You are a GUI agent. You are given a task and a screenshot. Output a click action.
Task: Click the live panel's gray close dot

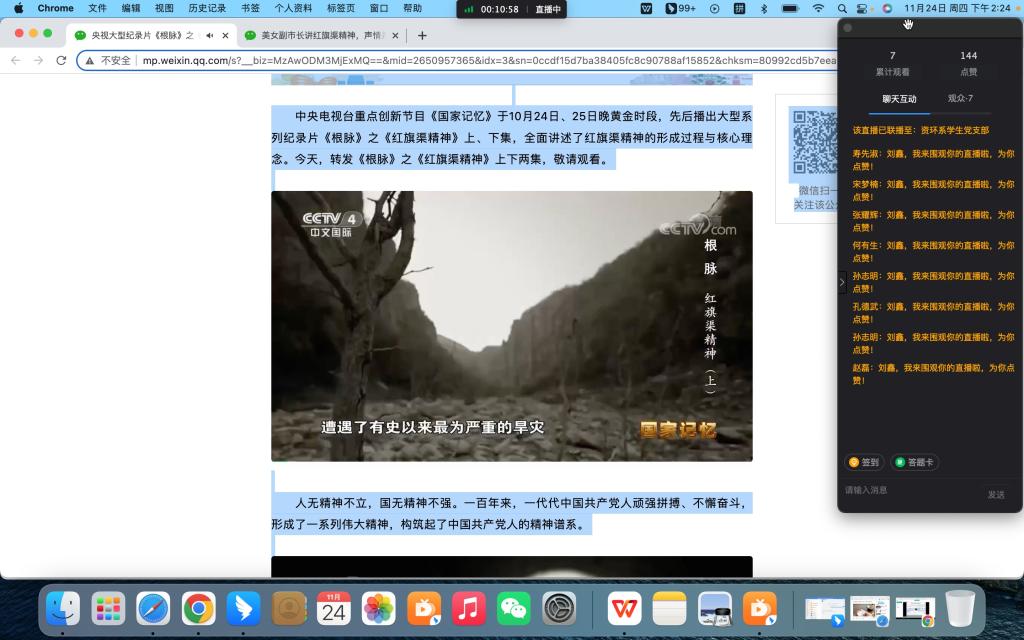848,27
